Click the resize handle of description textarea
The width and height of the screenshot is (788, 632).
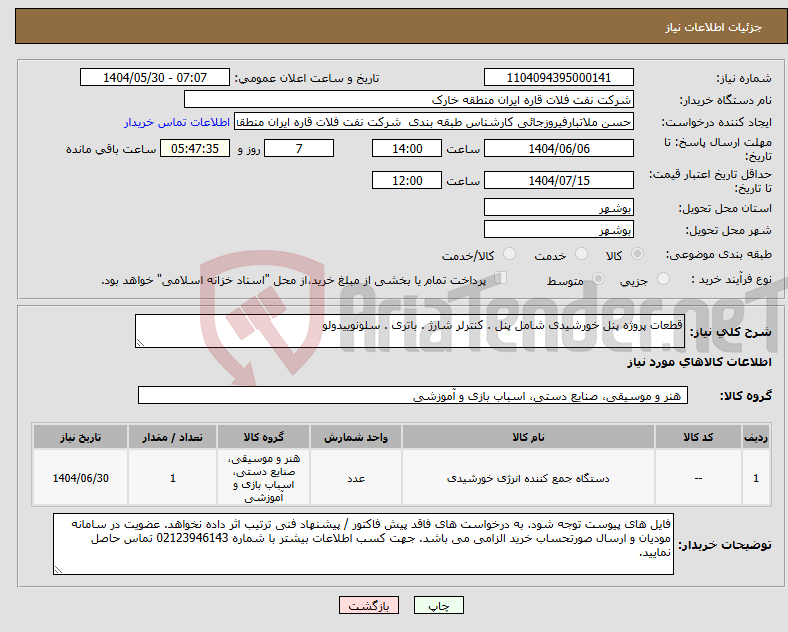click(140, 343)
